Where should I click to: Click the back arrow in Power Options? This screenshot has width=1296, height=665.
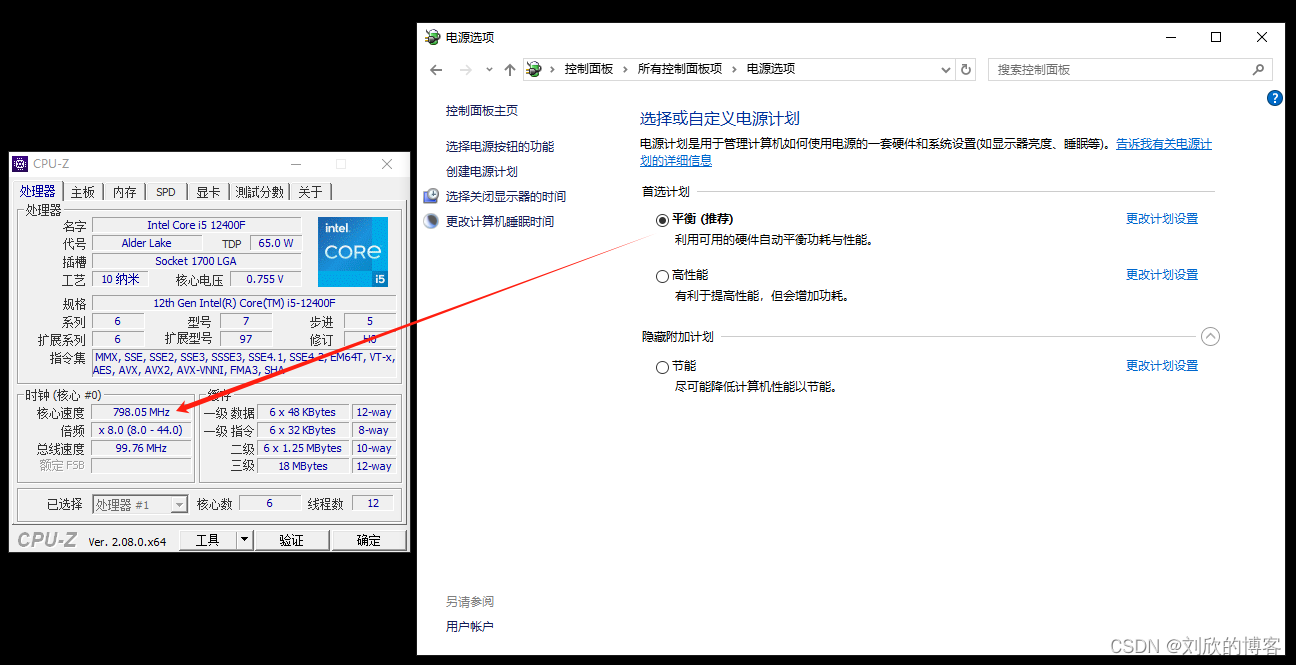point(436,70)
